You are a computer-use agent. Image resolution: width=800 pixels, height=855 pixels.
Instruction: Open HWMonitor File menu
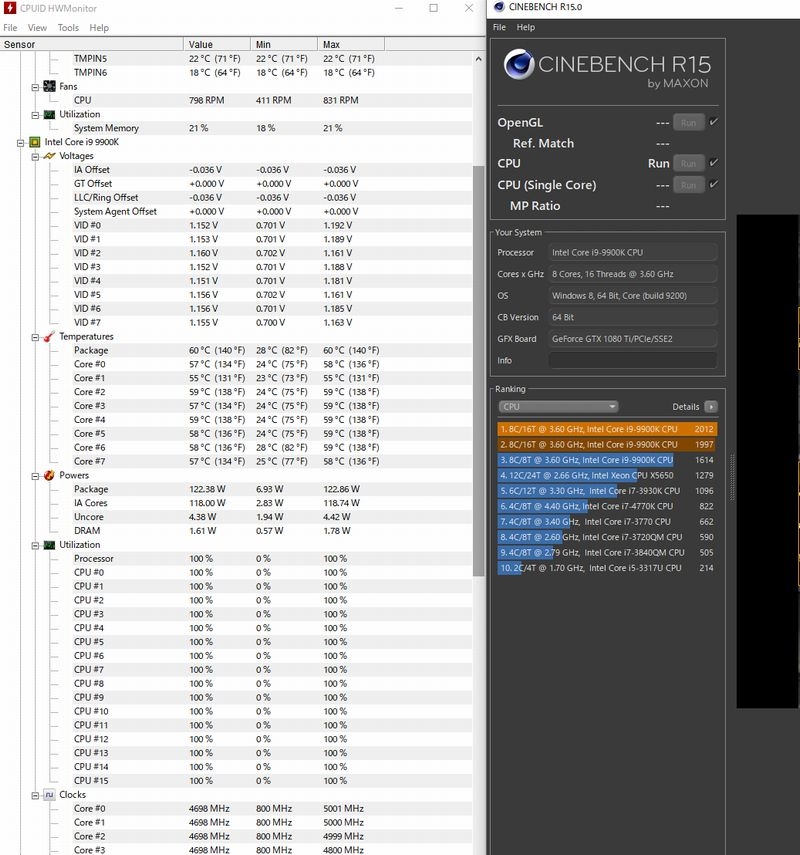10,27
